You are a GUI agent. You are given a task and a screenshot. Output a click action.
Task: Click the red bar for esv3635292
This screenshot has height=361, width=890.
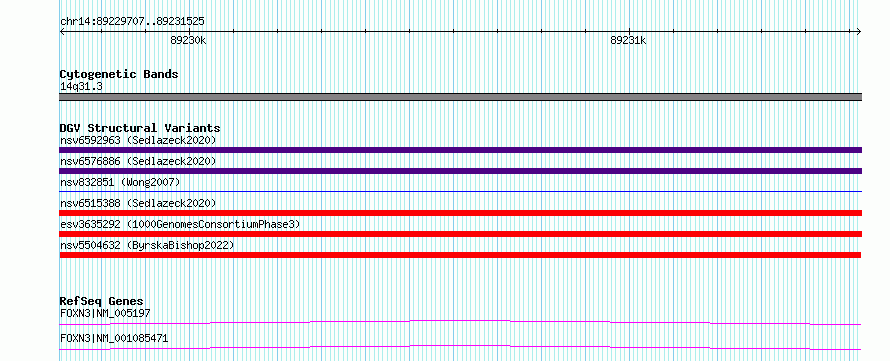coord(460,234)
